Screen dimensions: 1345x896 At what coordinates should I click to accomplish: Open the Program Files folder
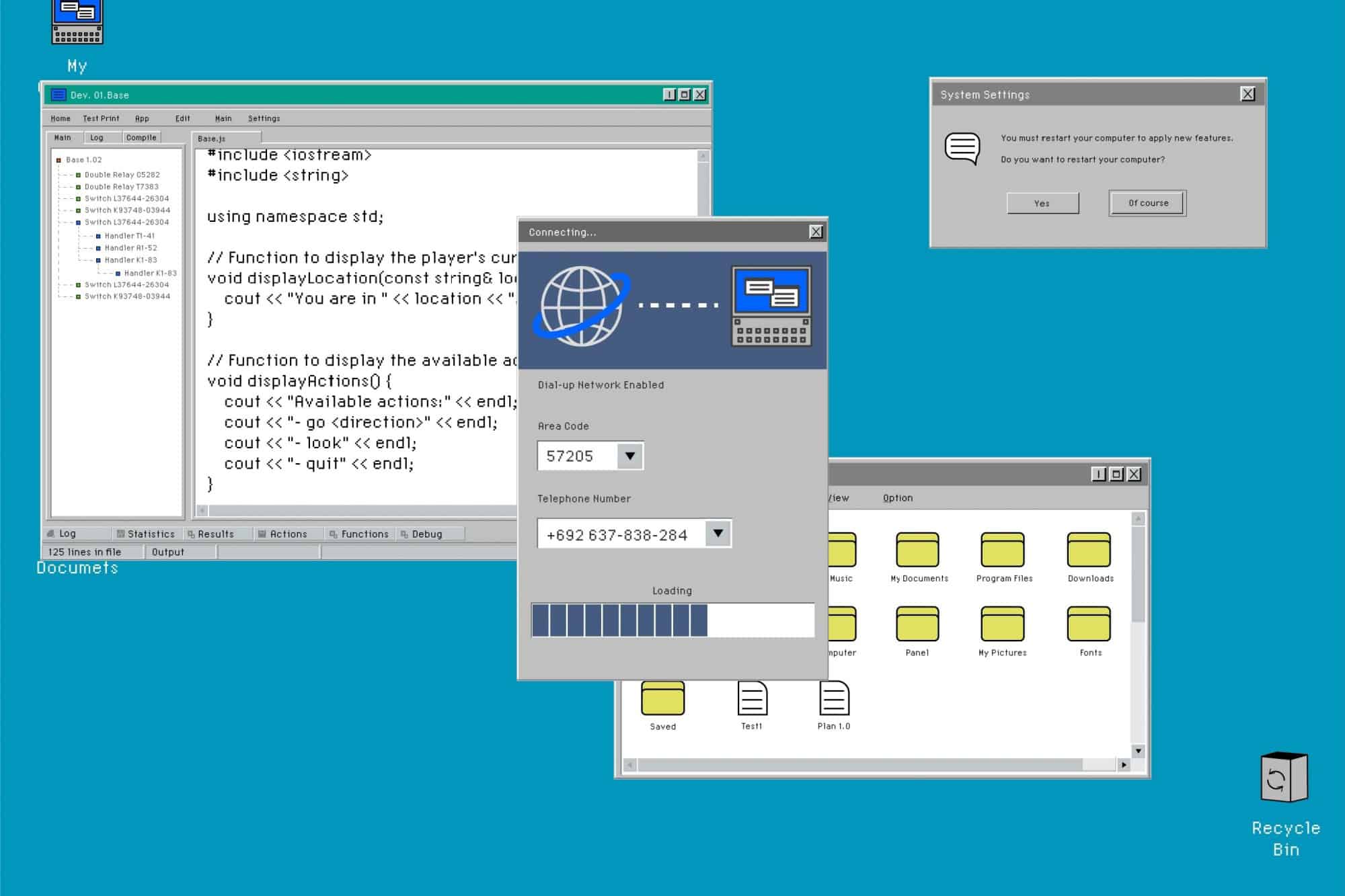[1003, 550]
